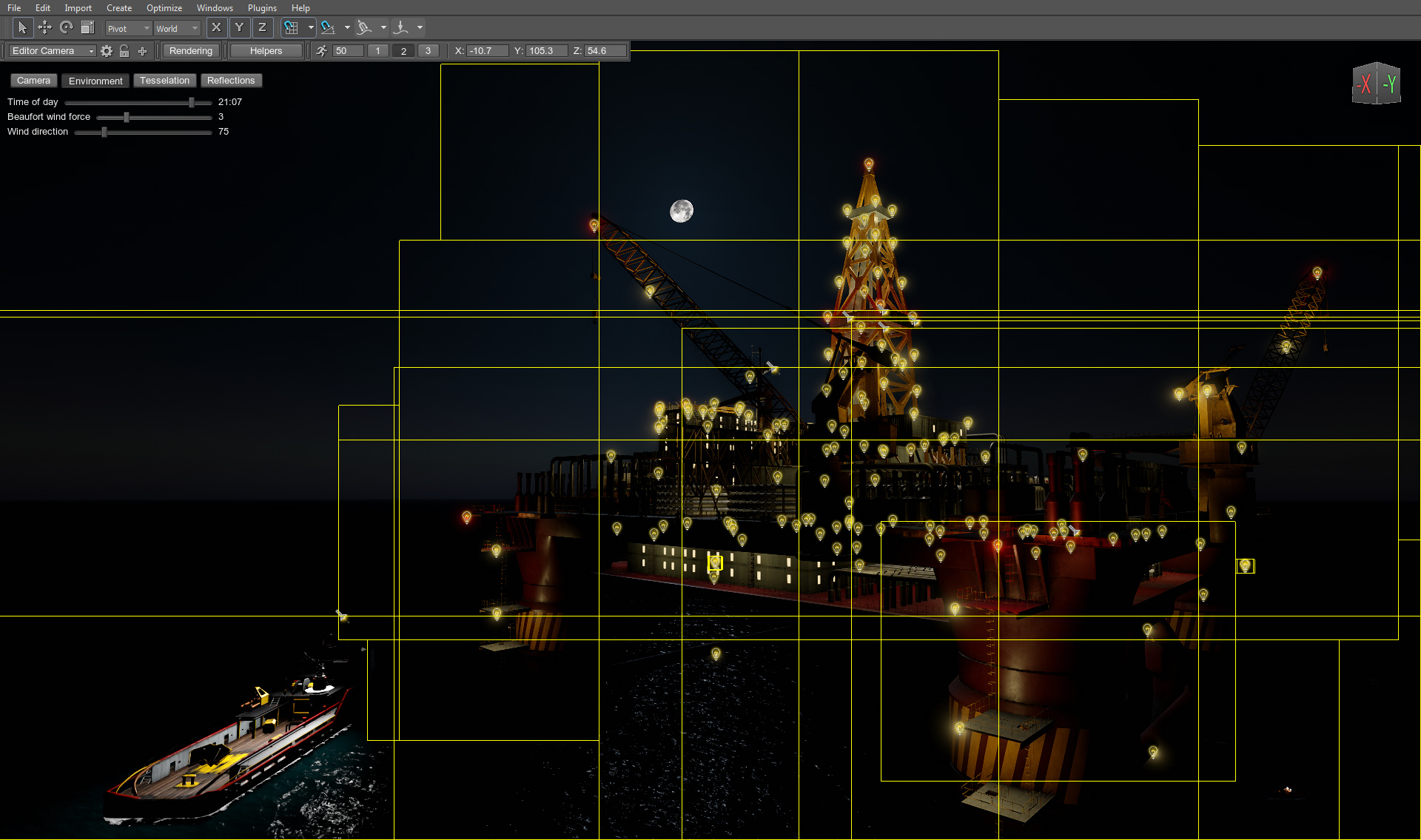Select the arrow selection tool
The width and height of the screenshot is (1421, 840).
(x=23, y=27)
